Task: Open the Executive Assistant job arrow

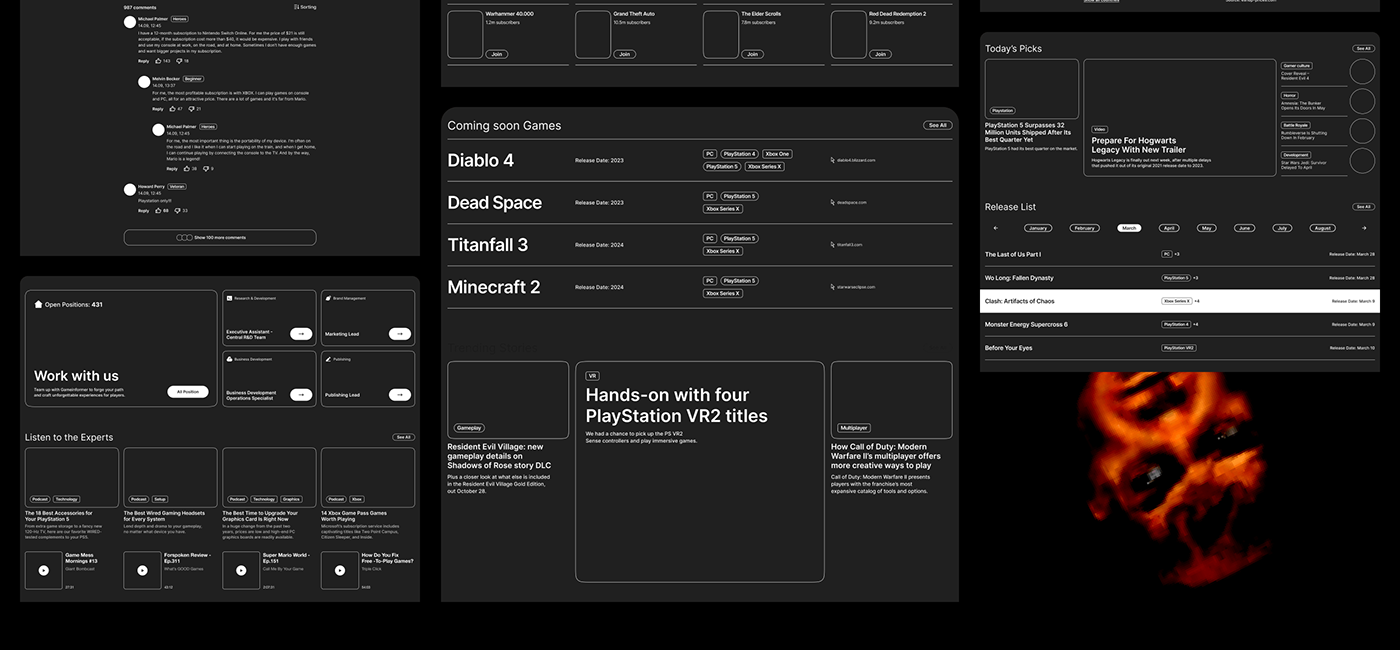Action: coord(301,334)
